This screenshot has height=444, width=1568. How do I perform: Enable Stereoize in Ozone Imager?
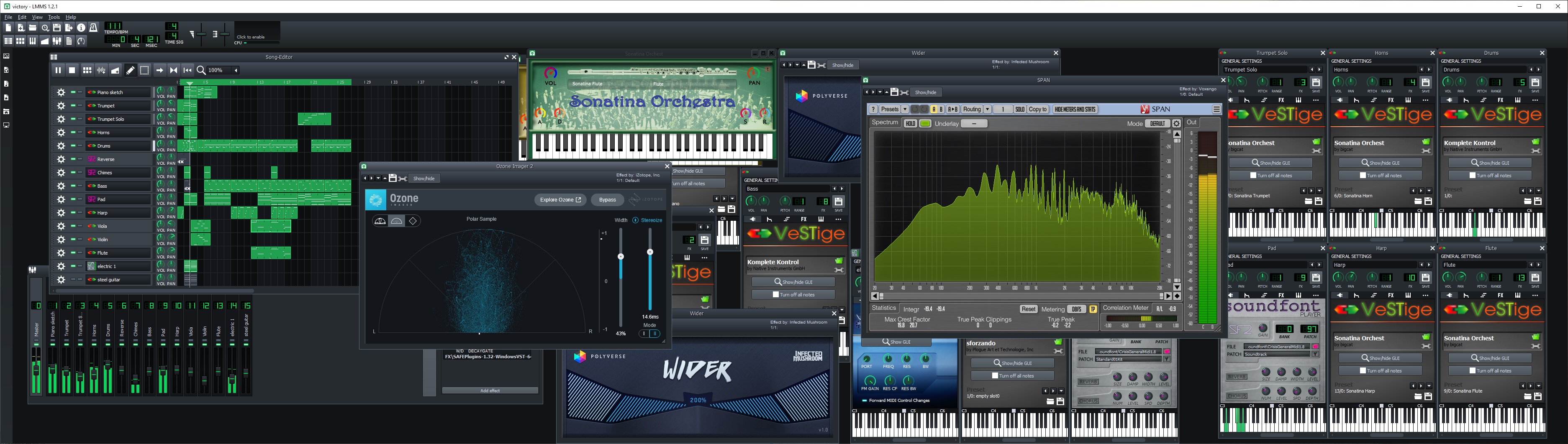tap(636, 220)
